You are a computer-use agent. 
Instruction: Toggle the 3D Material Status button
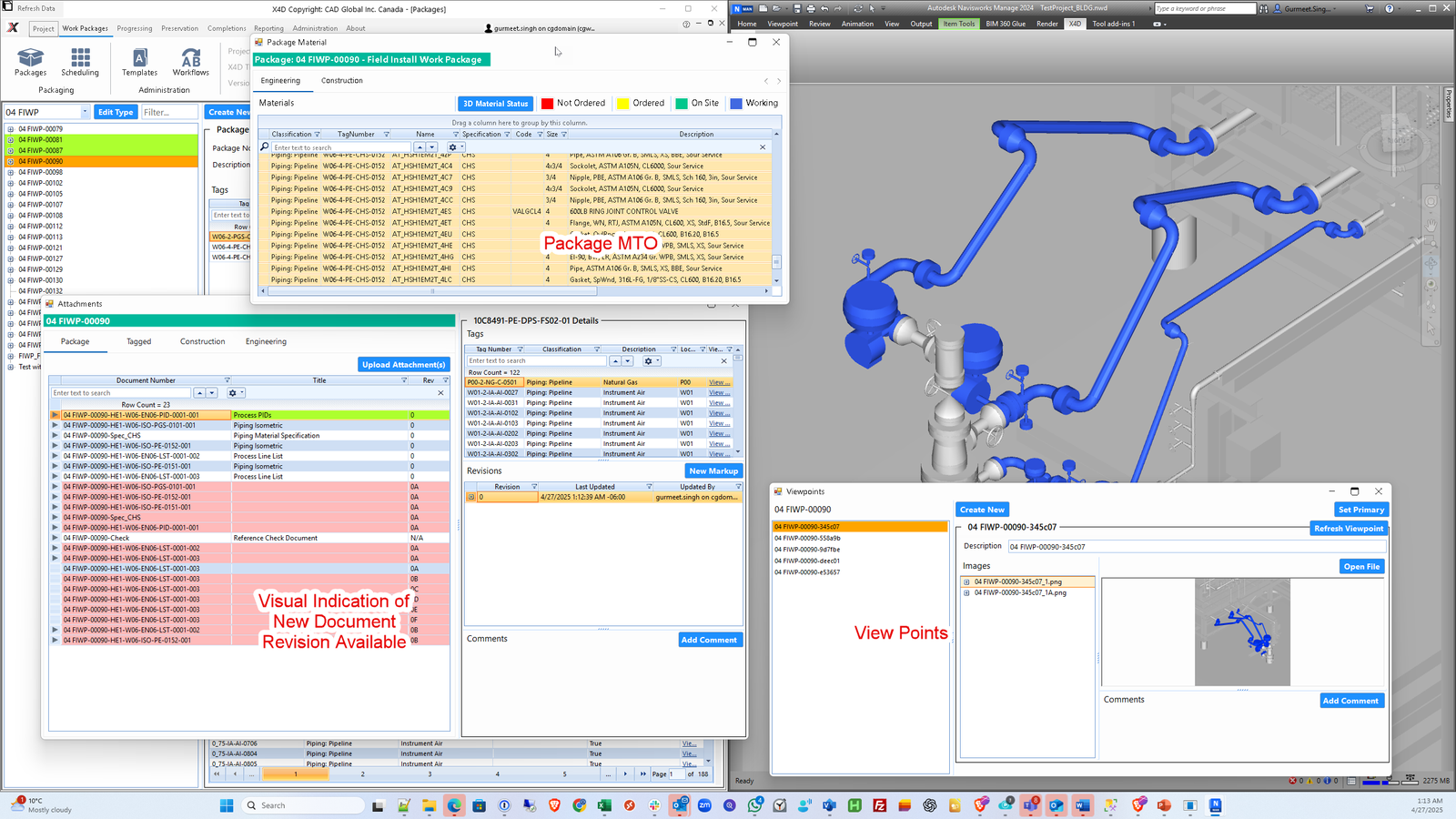(x=495, y=104)
